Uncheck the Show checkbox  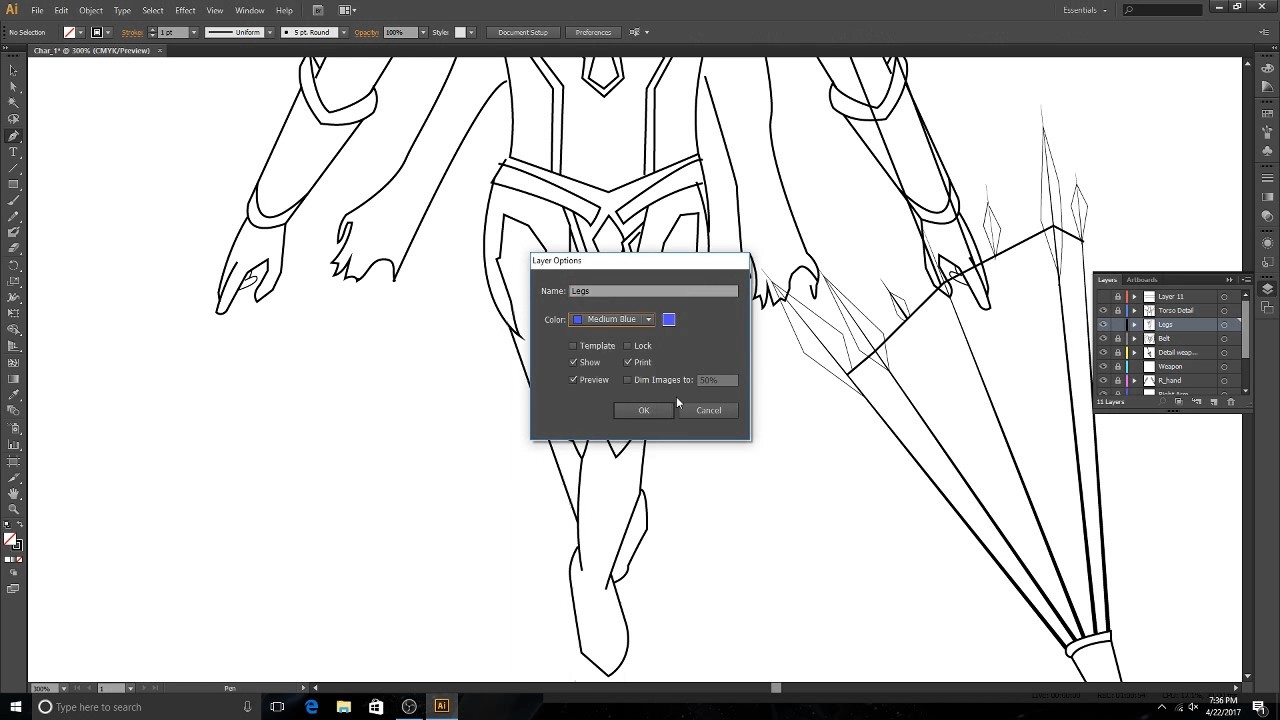[x=573, y=362]
